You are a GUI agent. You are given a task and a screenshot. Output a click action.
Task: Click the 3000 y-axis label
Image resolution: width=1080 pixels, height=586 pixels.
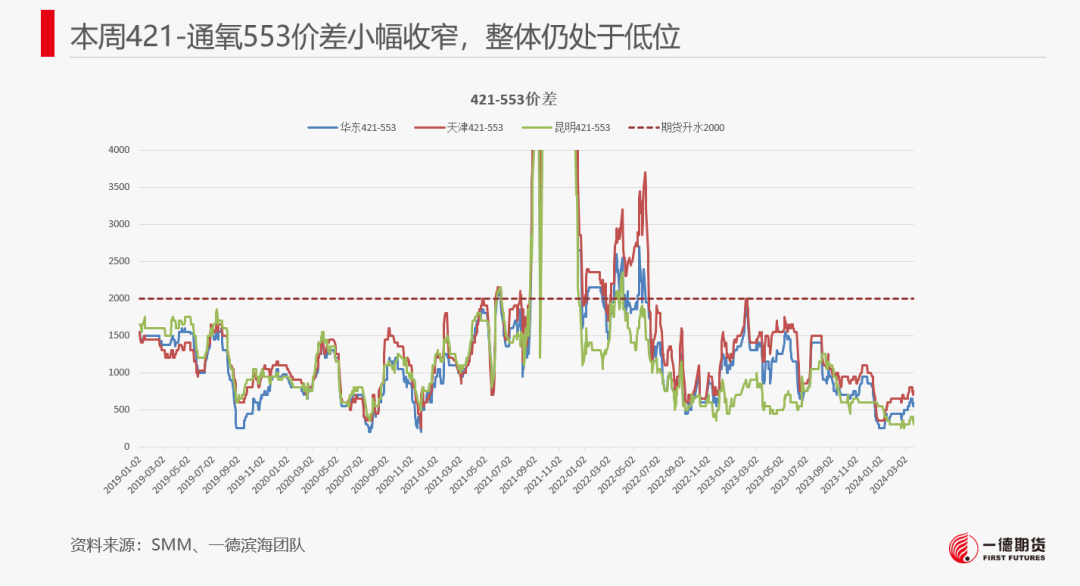coord(119,224)
